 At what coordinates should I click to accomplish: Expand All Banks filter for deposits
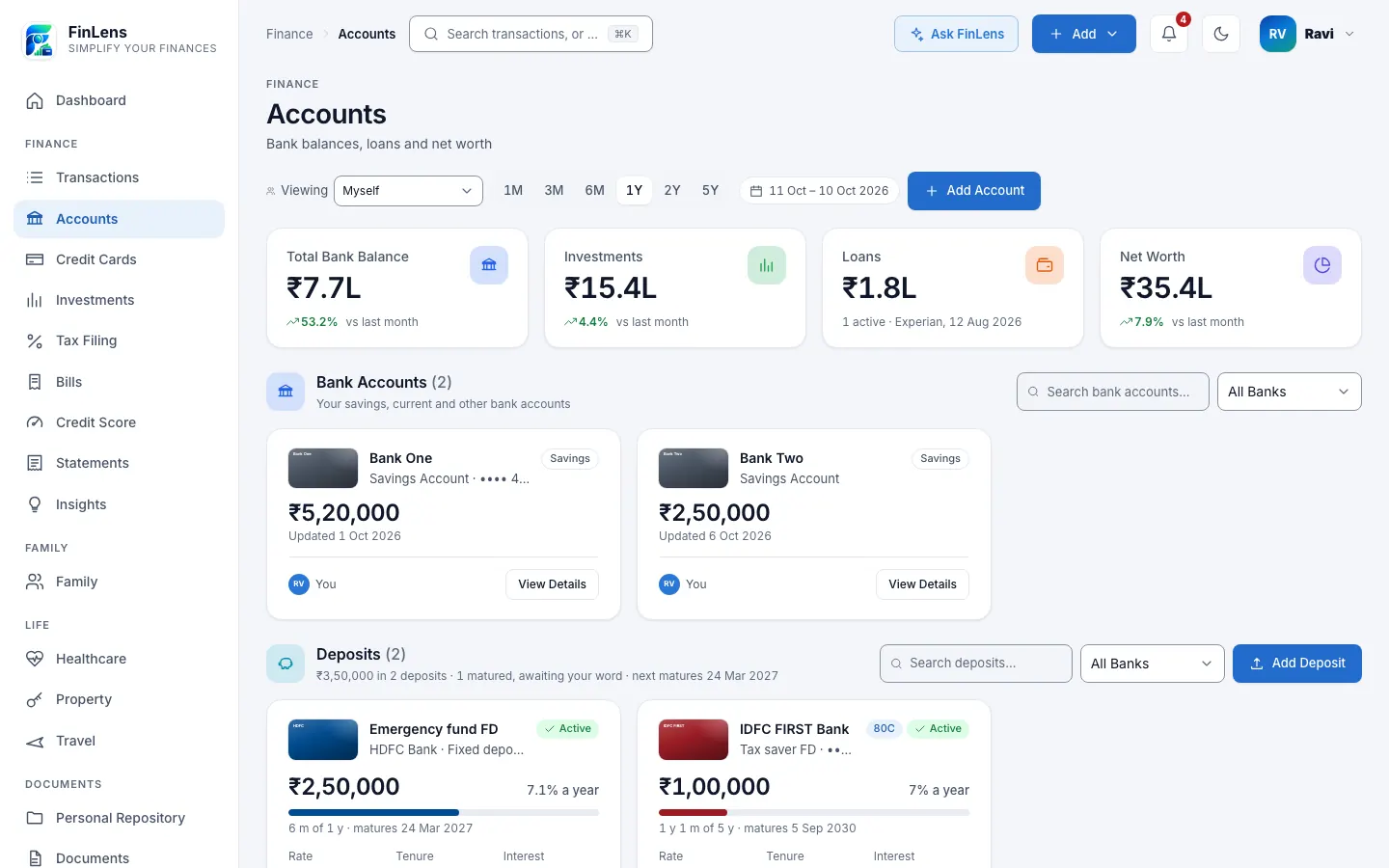tap(1152, 664)
